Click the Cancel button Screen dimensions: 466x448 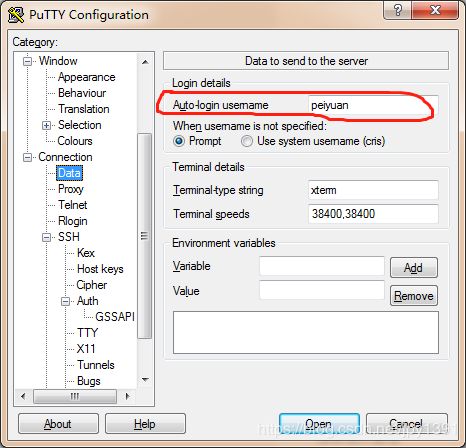point(406,424)
